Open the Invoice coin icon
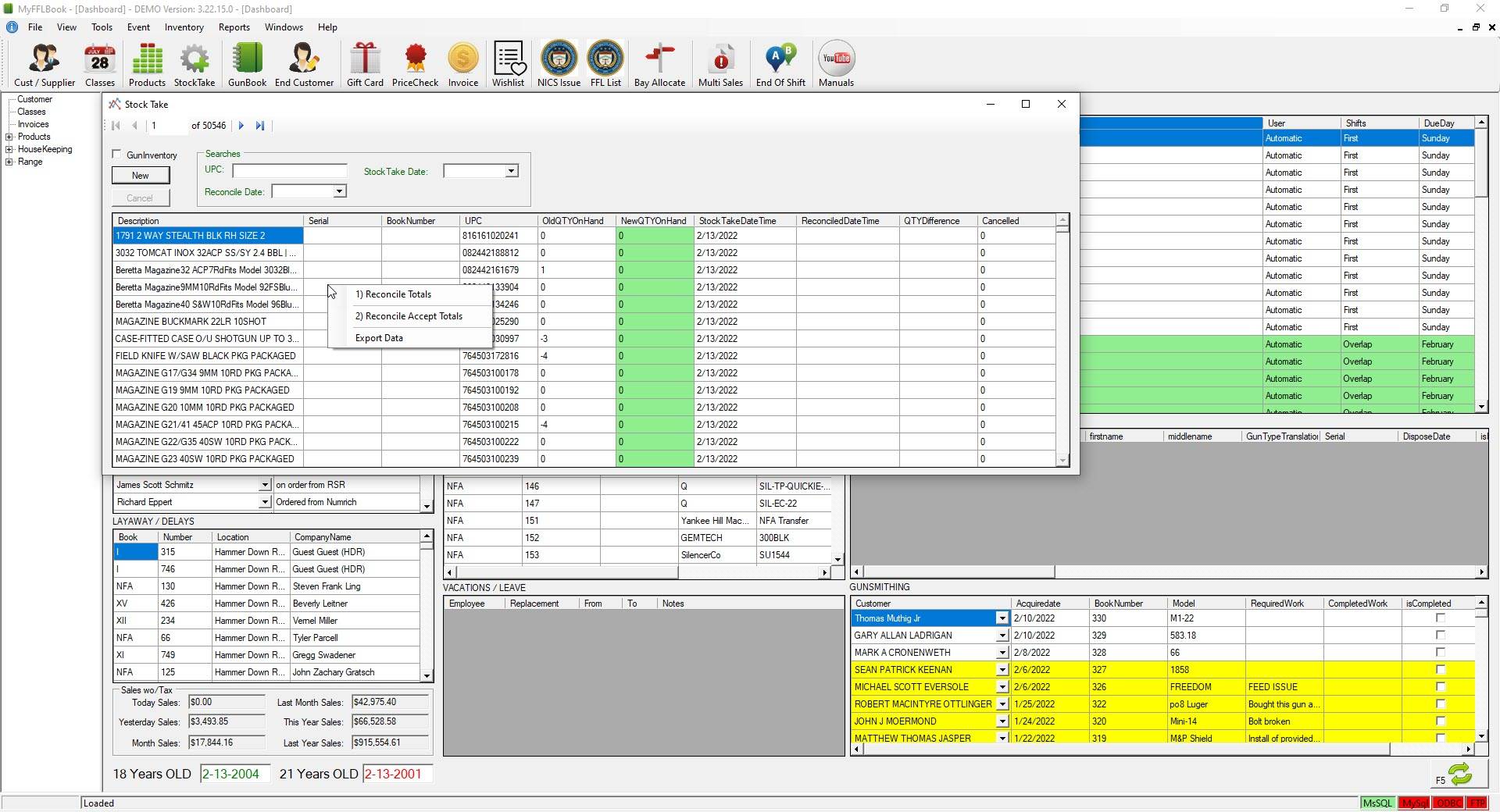 (x=463, y=64)
